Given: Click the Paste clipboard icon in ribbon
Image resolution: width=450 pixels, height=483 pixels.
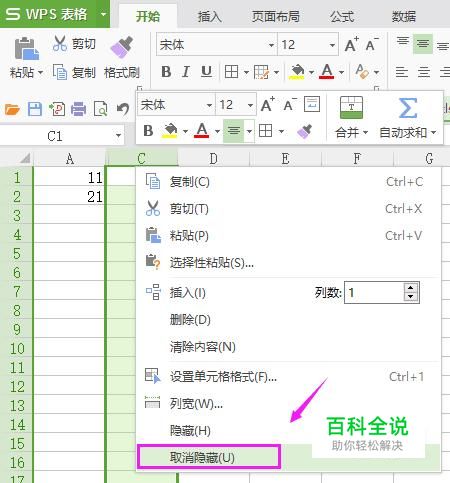Looking at the screenshot, I should pos(26,49).
